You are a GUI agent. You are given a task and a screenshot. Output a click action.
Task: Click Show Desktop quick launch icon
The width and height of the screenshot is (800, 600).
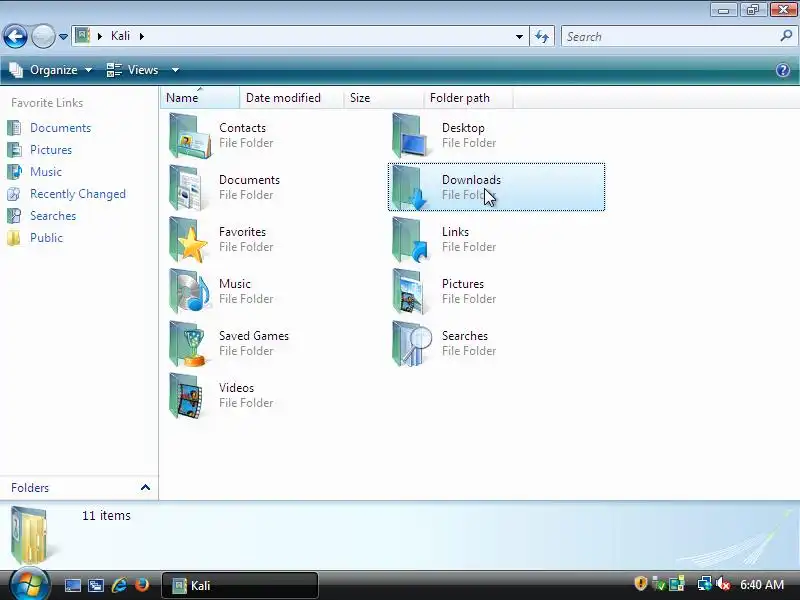tap(72, 585)
